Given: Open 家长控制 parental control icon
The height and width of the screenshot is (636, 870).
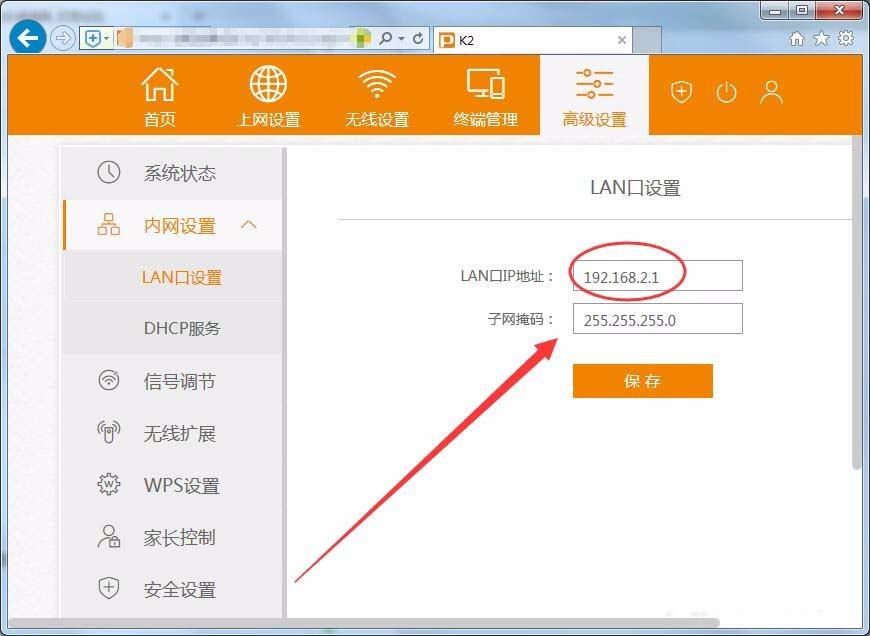Looking at the screenshot, I should click(107, 537).
